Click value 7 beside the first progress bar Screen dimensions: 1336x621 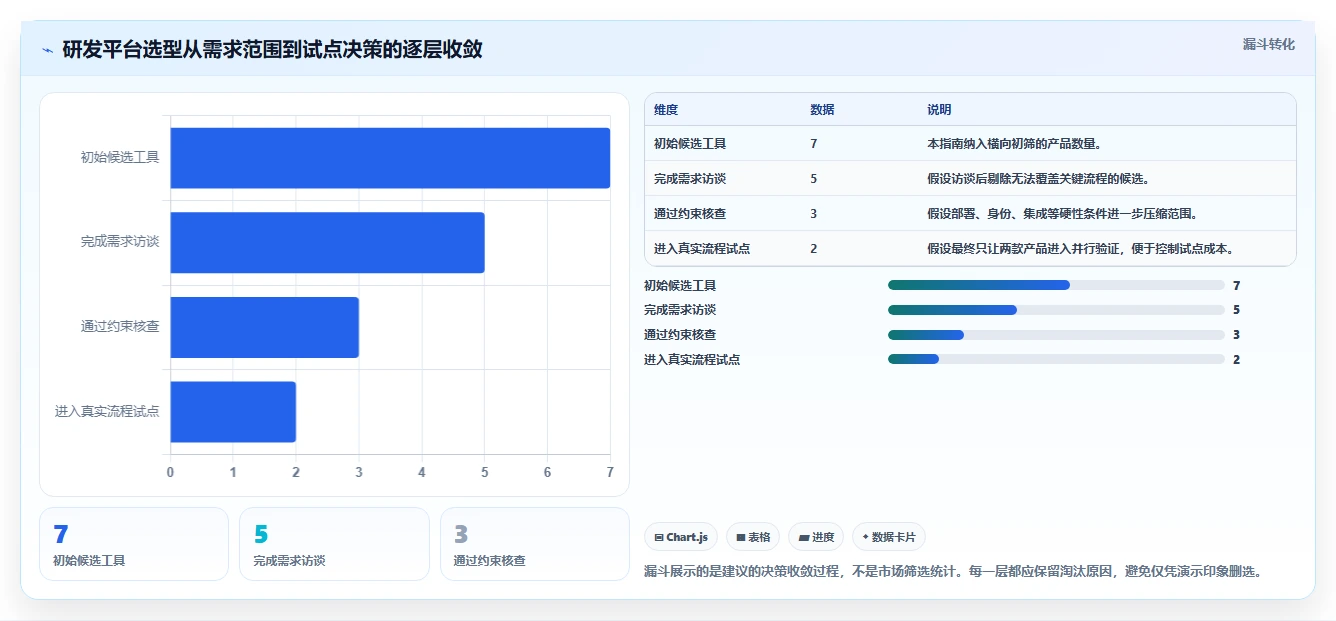(x=1237, y=285)
